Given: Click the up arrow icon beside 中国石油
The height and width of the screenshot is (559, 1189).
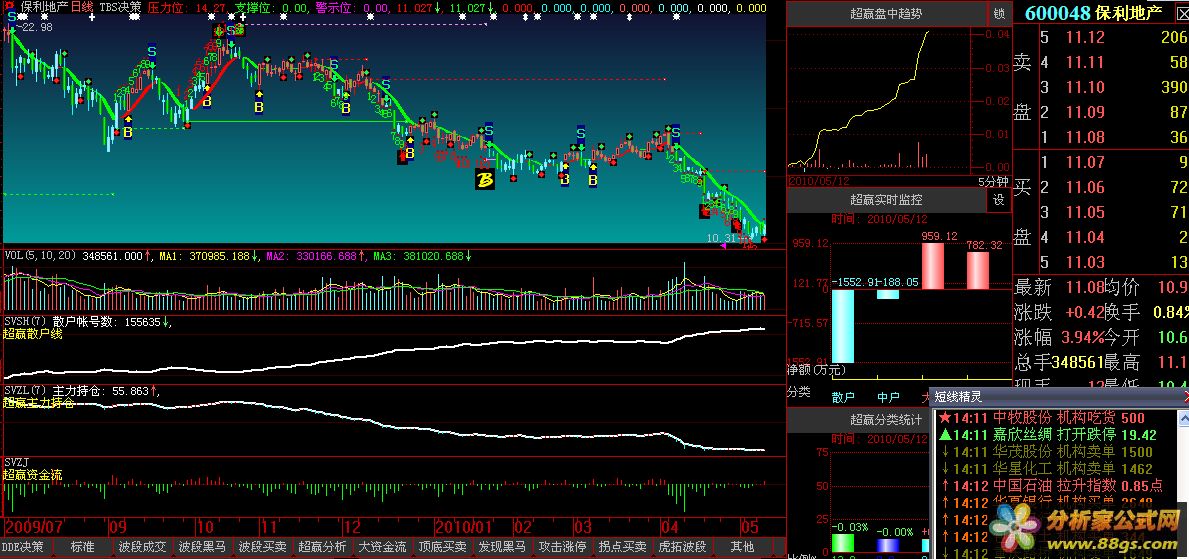Looking at the screenshot, I should [944, 485].
